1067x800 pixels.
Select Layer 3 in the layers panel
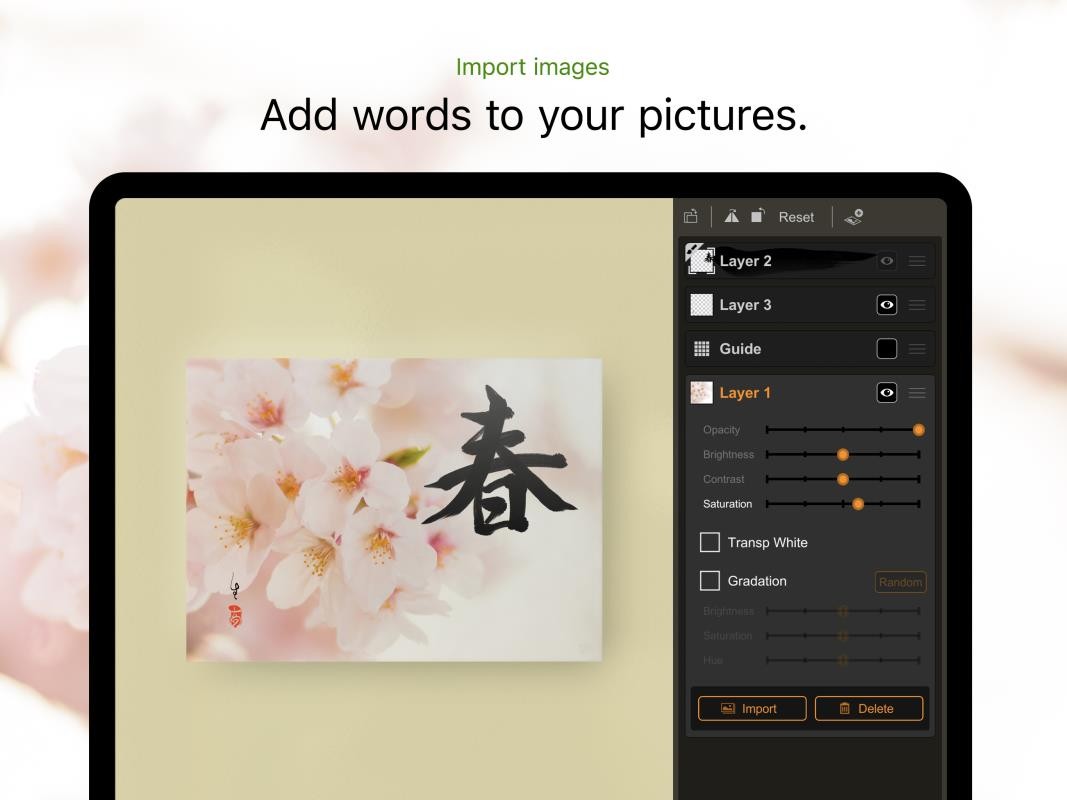click(745, 304)
